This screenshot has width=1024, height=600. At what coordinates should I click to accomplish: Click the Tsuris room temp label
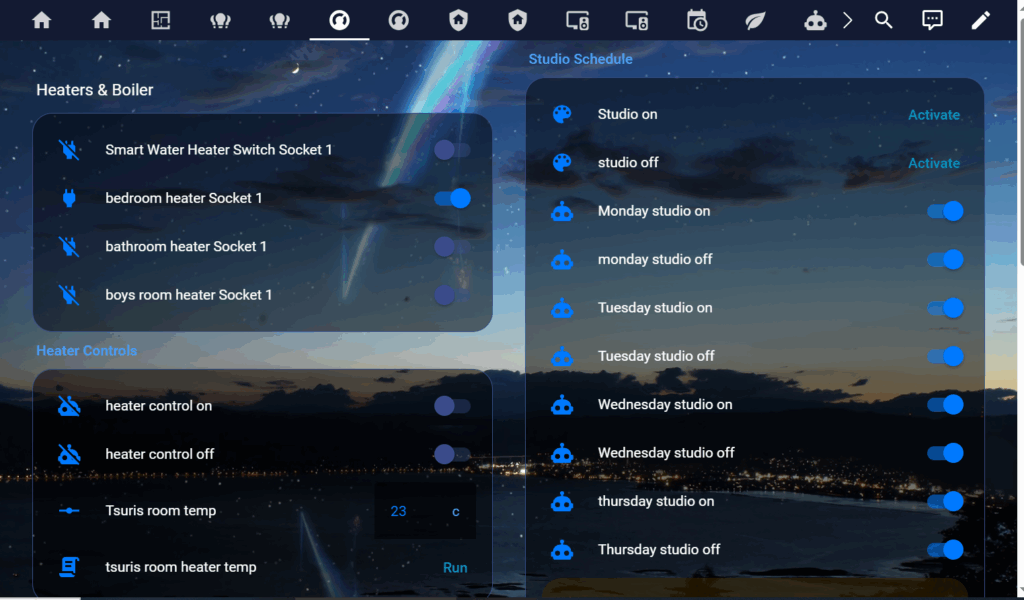161,511
